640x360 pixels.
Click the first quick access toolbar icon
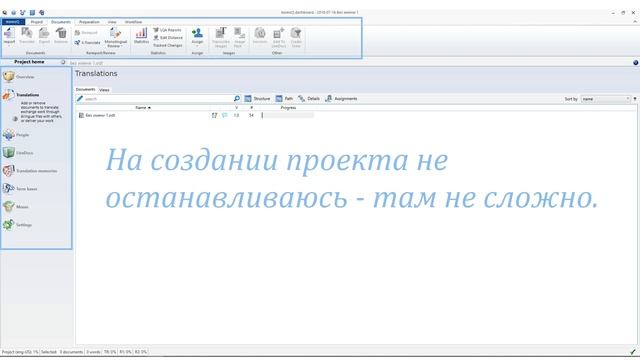5,13
